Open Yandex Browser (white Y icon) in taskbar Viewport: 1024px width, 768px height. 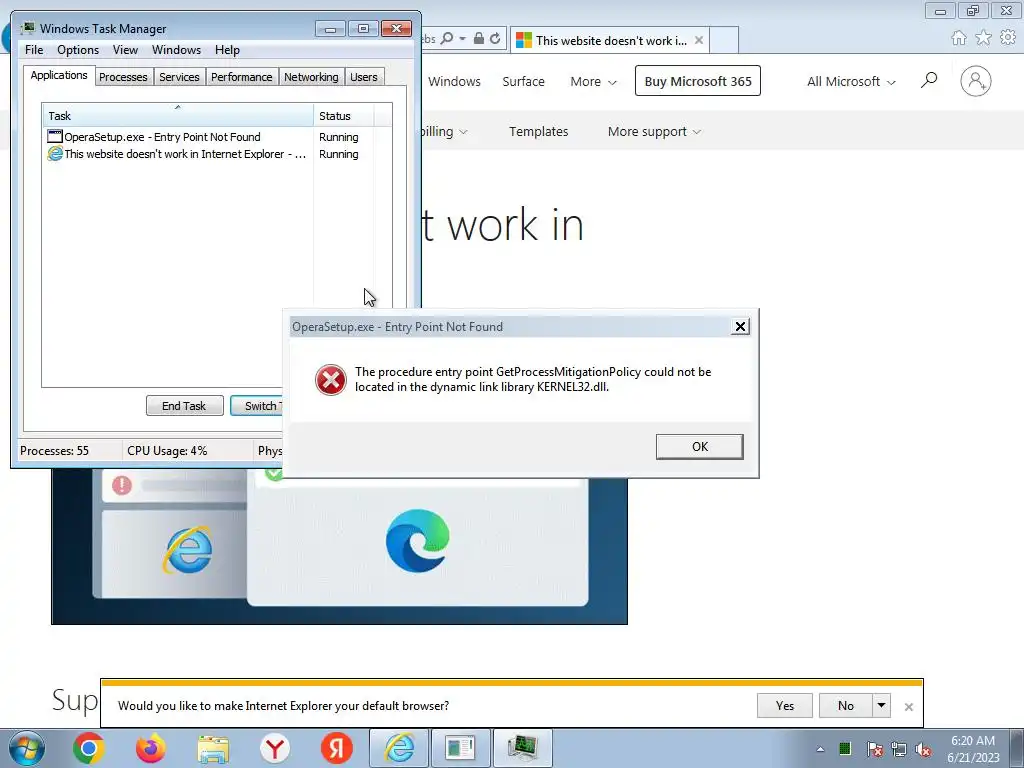[275, 748]
